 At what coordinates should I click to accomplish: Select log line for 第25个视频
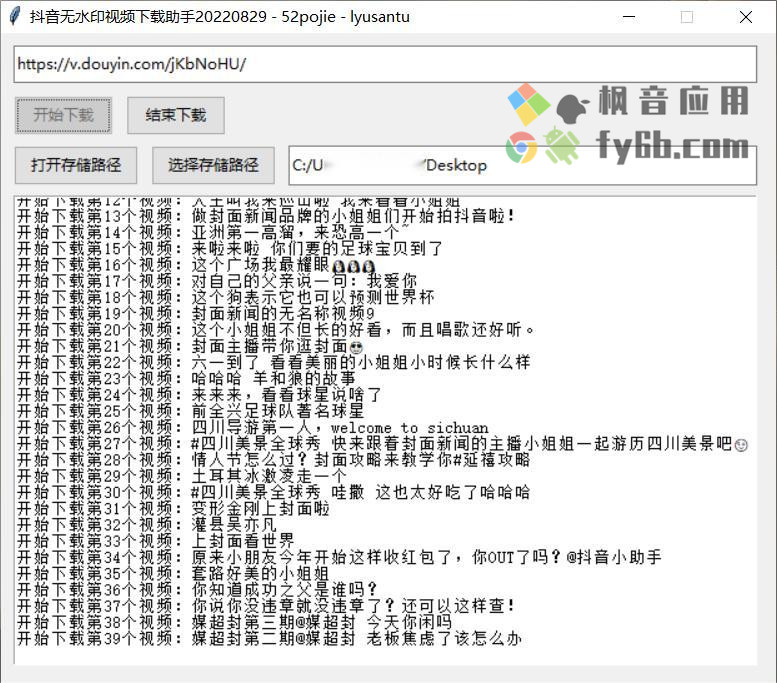(x=191, y=411)
